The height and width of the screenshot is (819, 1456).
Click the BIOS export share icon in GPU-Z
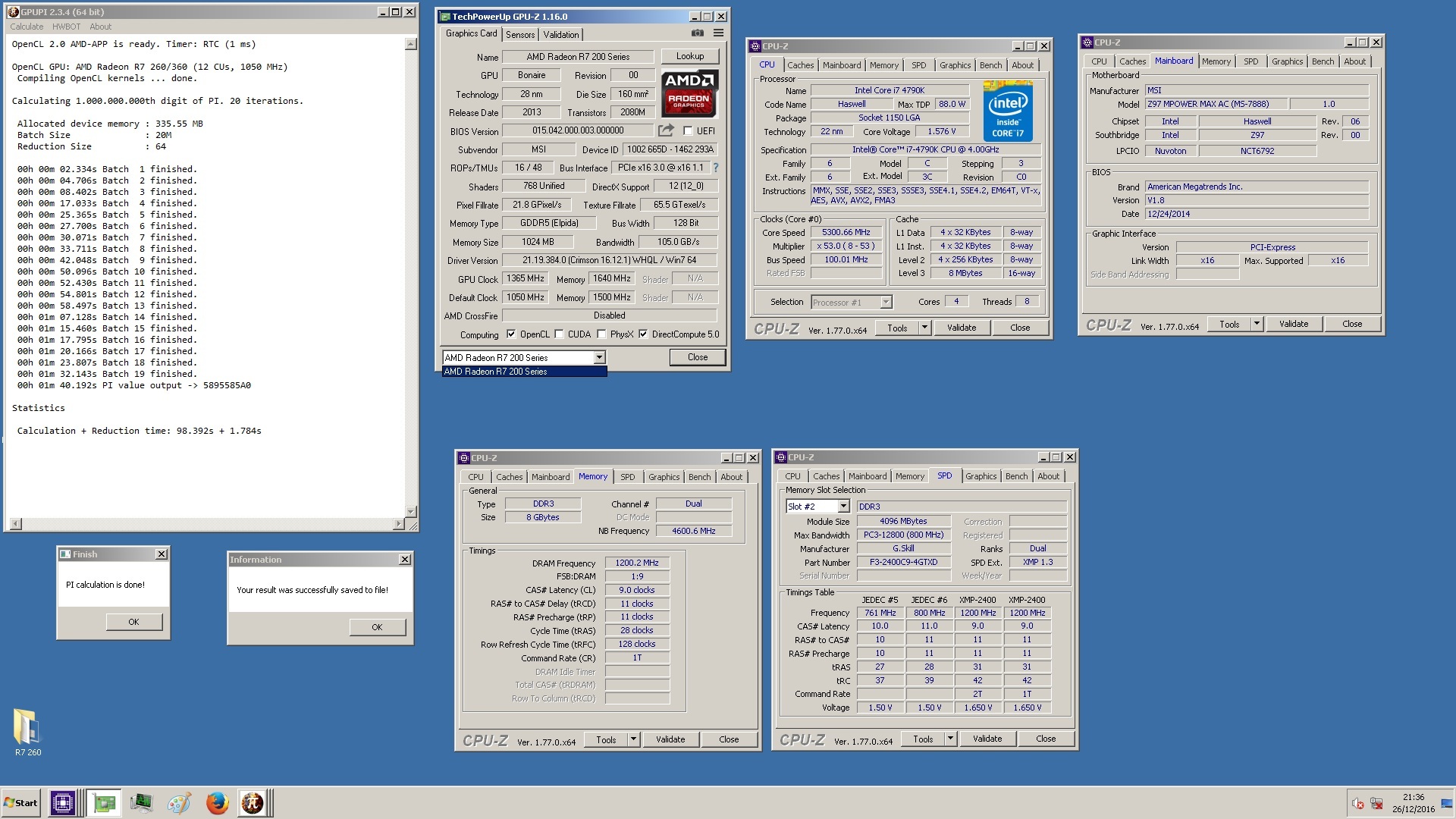coord(666,130)
